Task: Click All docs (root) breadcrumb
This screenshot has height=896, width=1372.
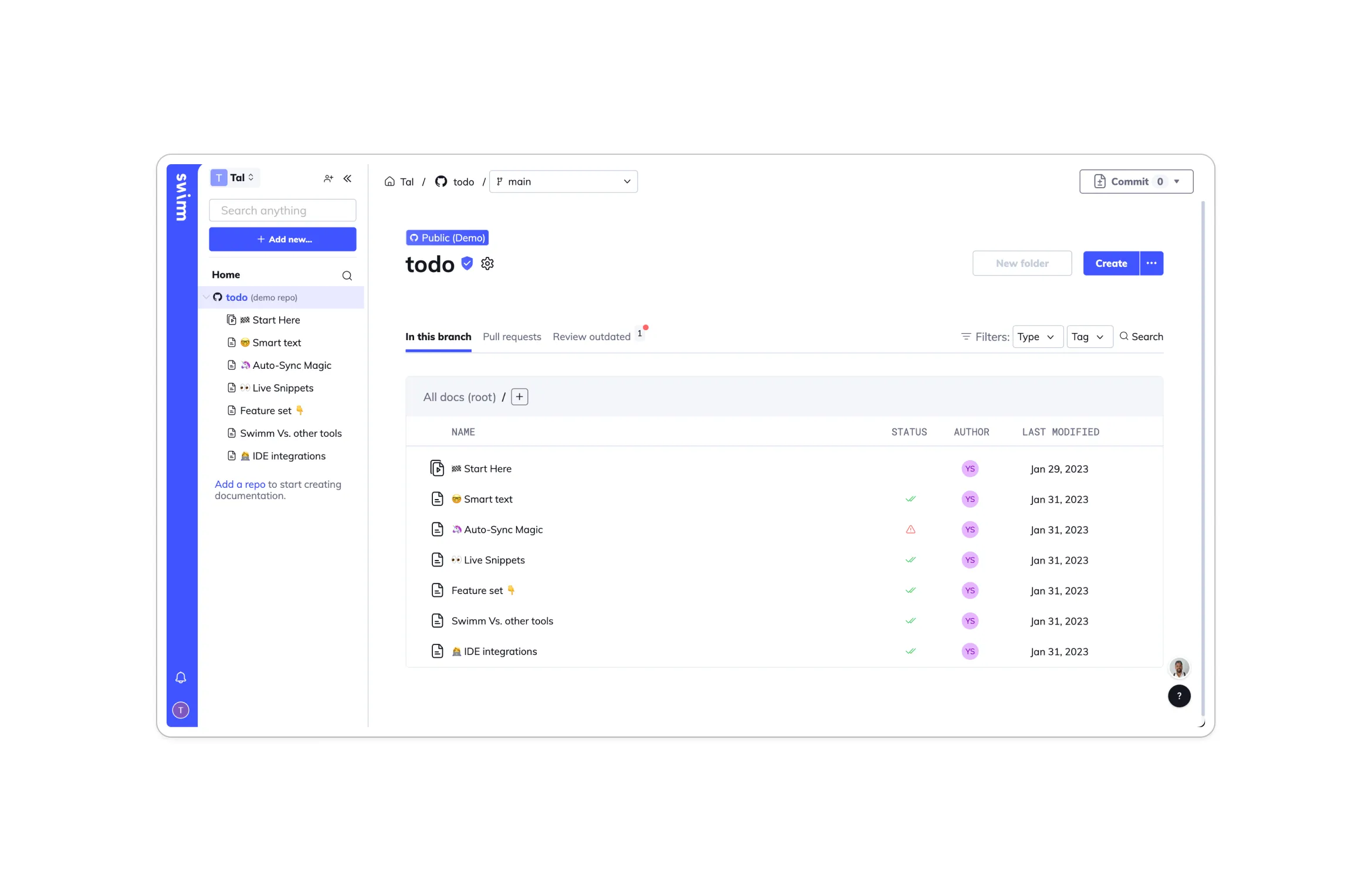Action: [x=459, y=397]
